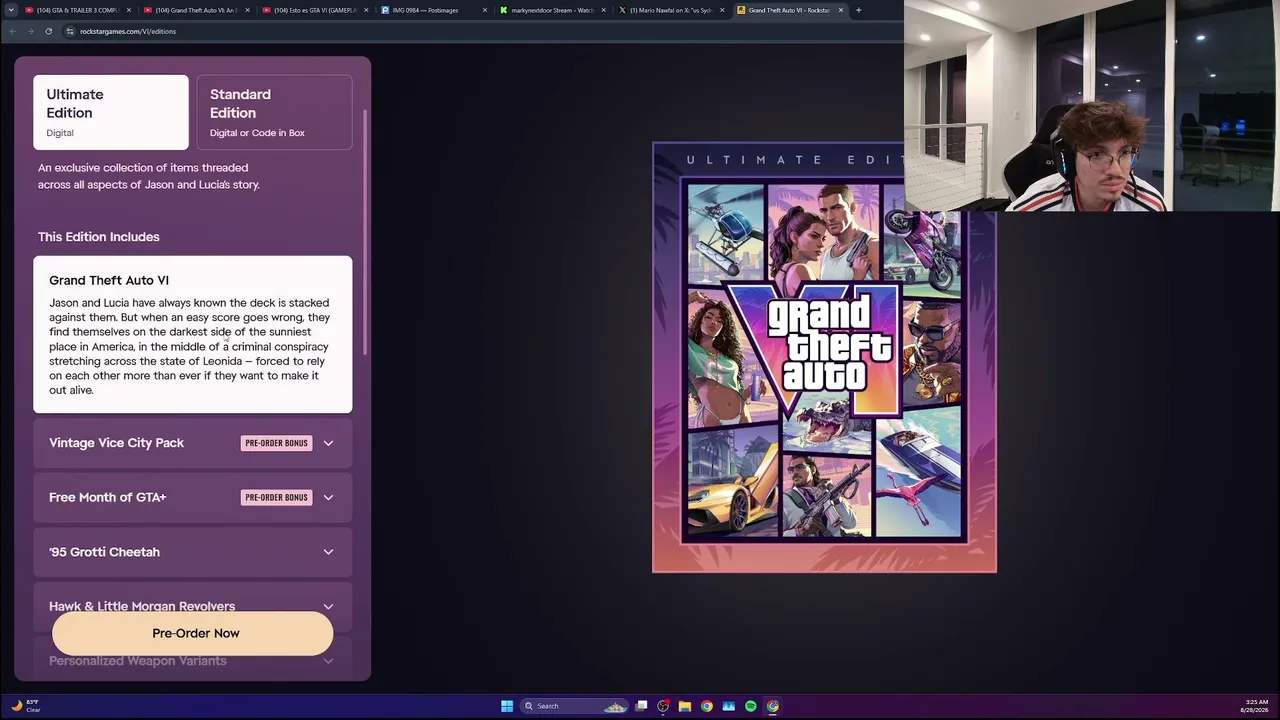Screen dimensions: 1280x720
Task: Open the Windows Start menu
Action: click(507, 706)
